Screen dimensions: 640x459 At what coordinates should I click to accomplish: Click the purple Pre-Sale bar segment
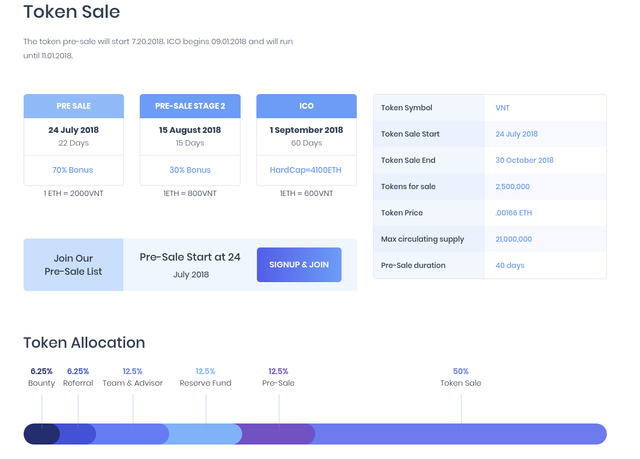pos(278,433)
